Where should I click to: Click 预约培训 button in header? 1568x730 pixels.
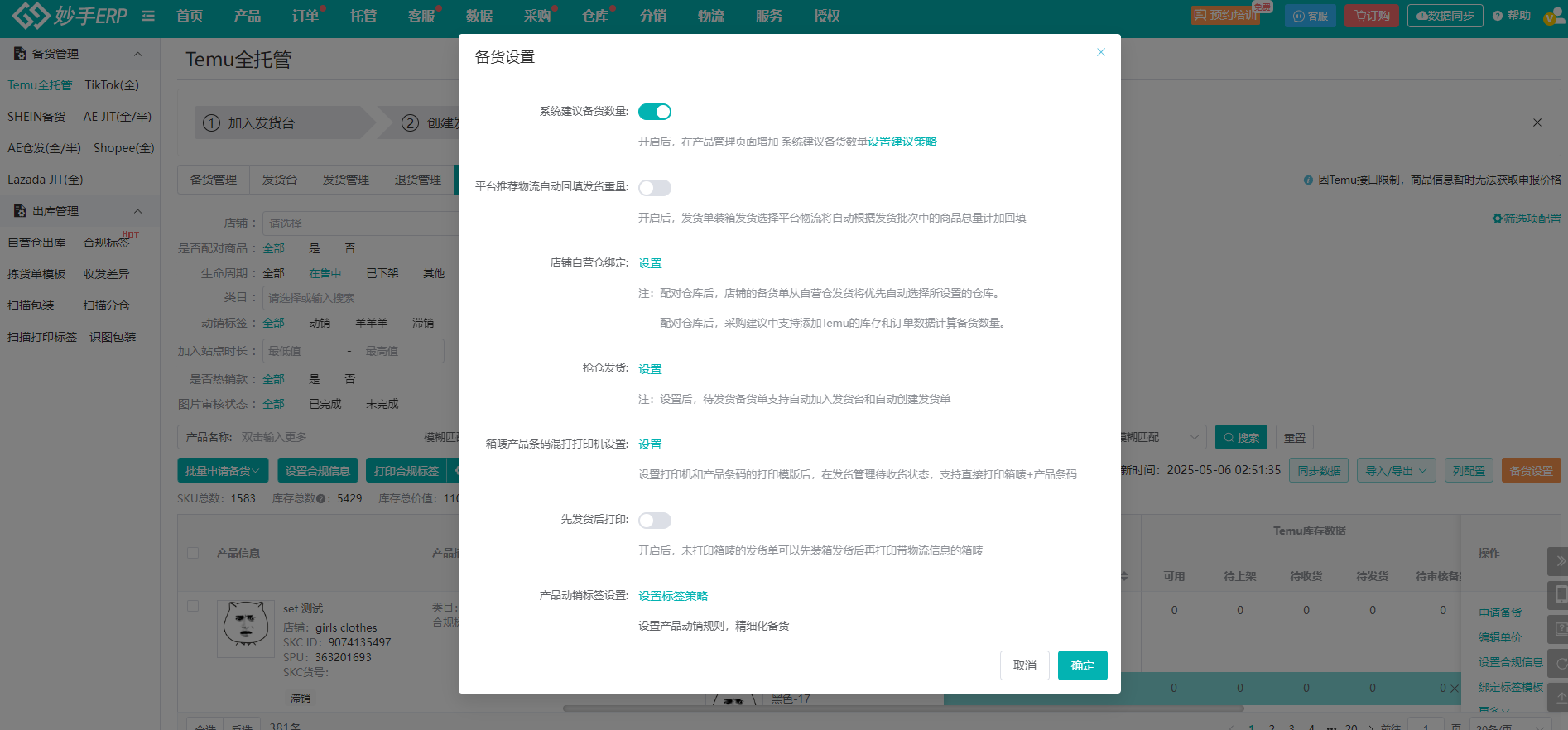click(x=1226, y=16)
